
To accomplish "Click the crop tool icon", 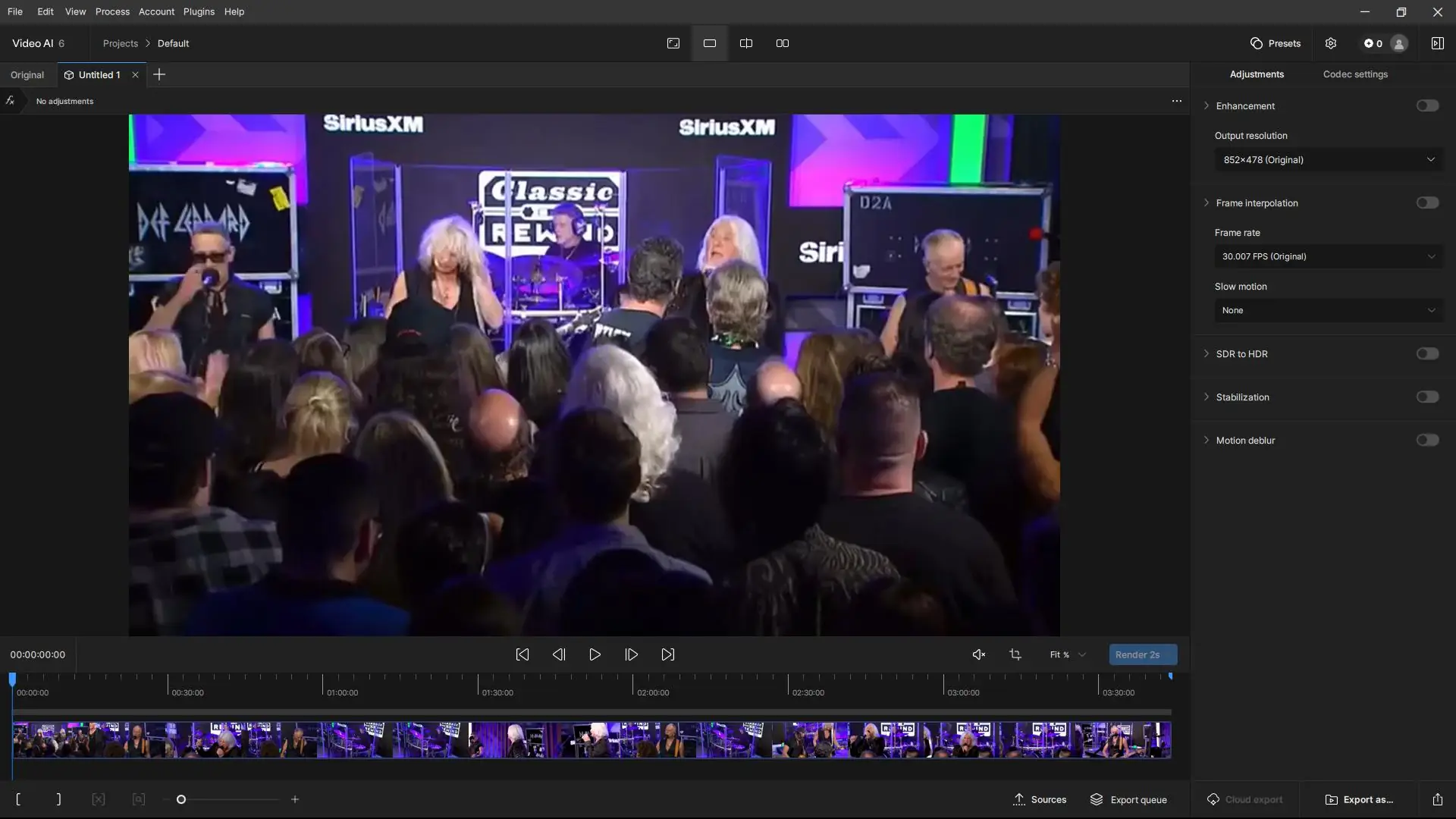I will [x=1015, y=654].
